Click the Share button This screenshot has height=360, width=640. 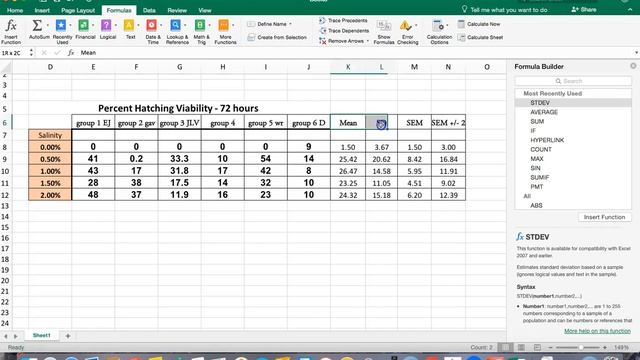click(584, 9)
